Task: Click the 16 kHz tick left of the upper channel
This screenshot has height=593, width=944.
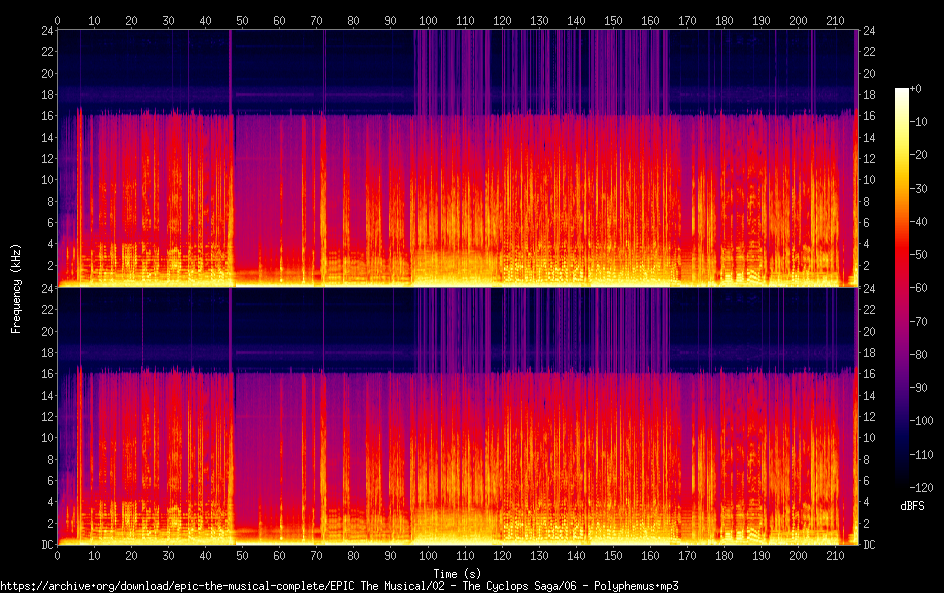Action: point(44,116)
